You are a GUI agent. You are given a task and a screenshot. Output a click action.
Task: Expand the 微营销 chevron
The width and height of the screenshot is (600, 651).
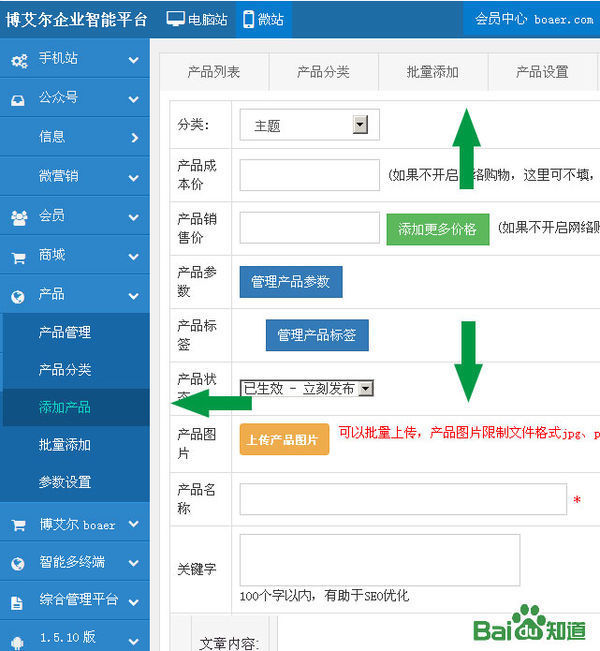click(134, 178)
